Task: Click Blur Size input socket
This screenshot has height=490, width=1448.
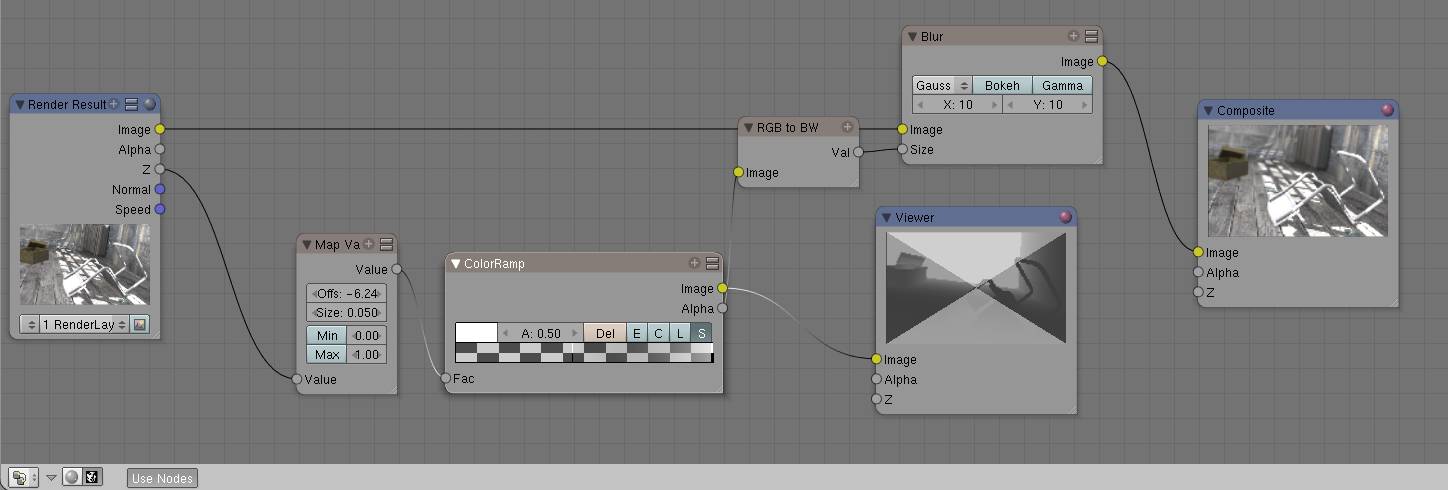Action: 902,149
